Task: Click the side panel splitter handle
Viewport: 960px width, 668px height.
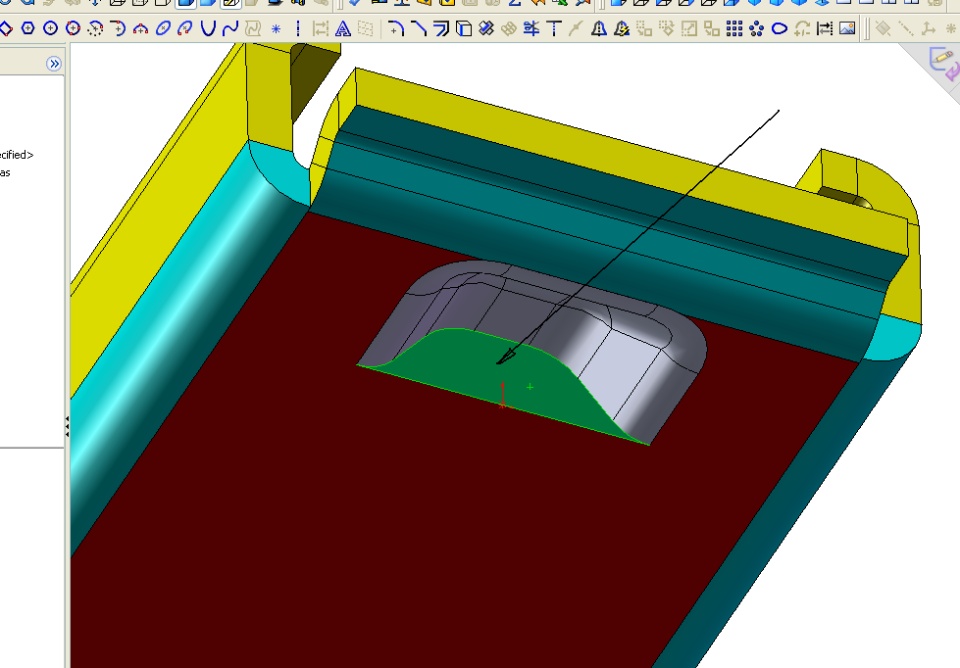Action: (67, 426)
